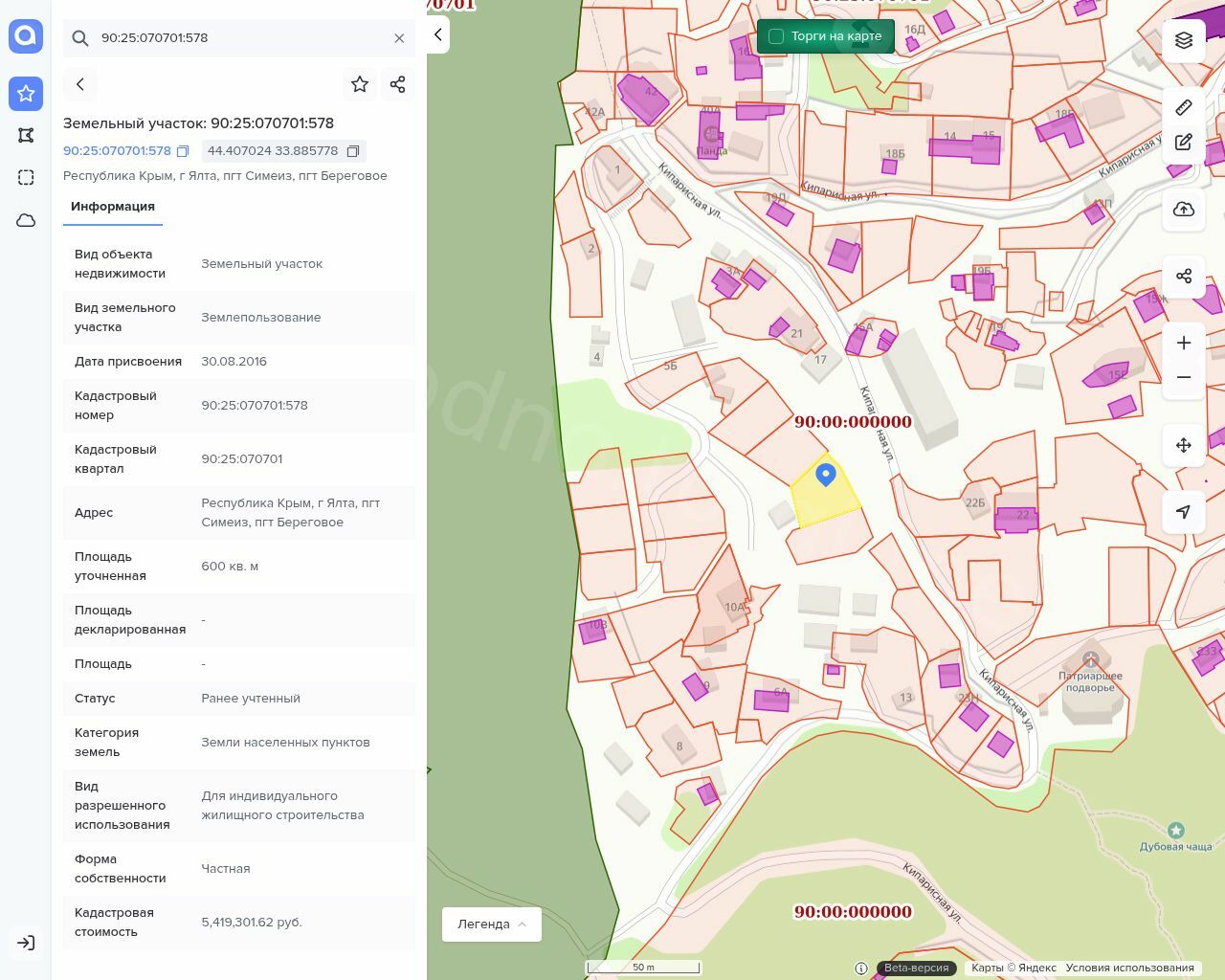The width and height of the screenshot is (1225, 980).
Task: Open the cloud icon in left sidebar
Action: click(26, 220)
